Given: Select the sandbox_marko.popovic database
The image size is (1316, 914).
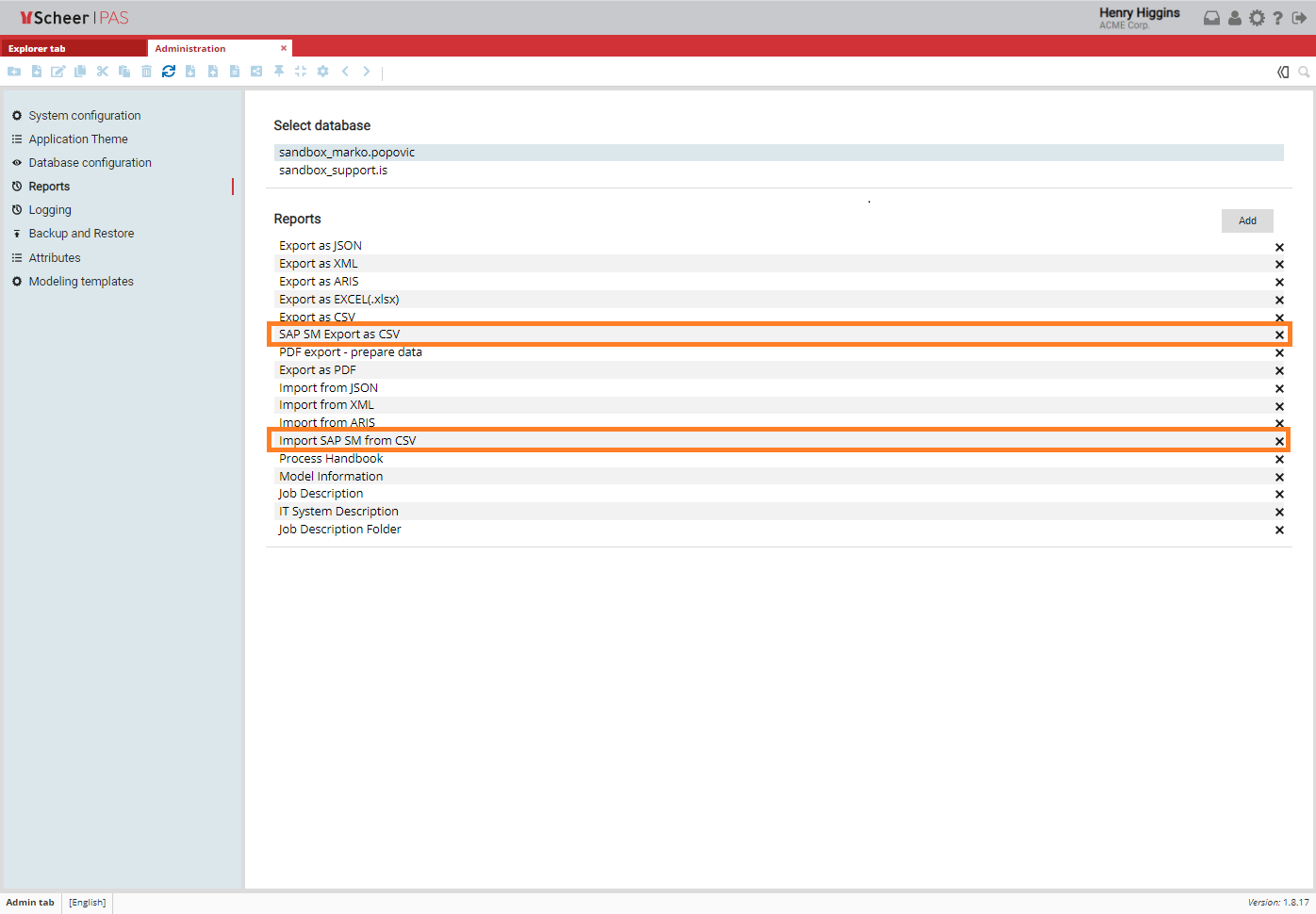Looking at the screenshot, I should (347, 152).
